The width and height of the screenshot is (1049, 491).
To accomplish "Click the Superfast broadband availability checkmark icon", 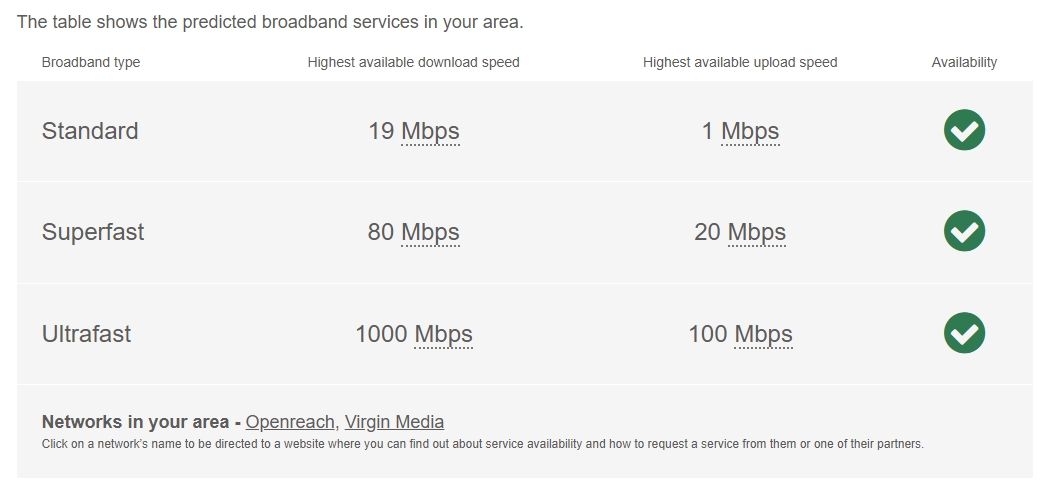I will (964, 231).
